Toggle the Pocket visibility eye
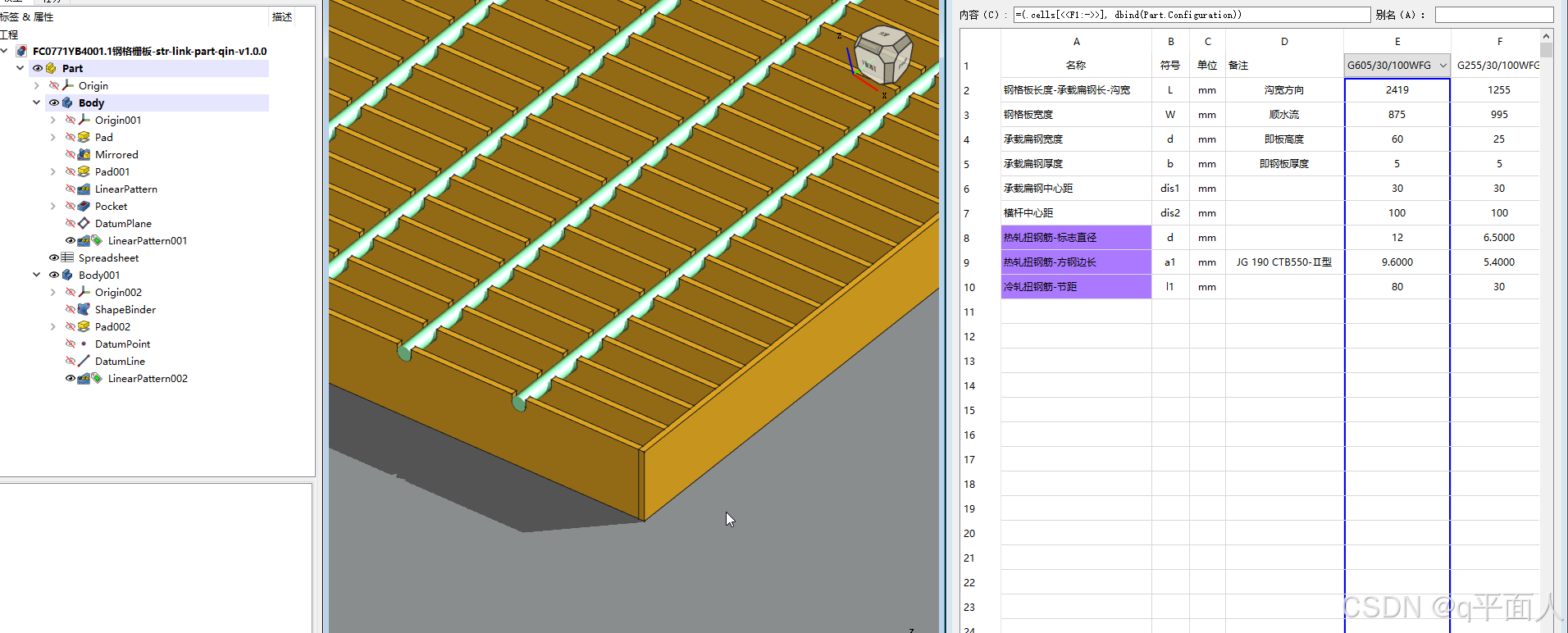1568x633 pixels. pos(71,206)
